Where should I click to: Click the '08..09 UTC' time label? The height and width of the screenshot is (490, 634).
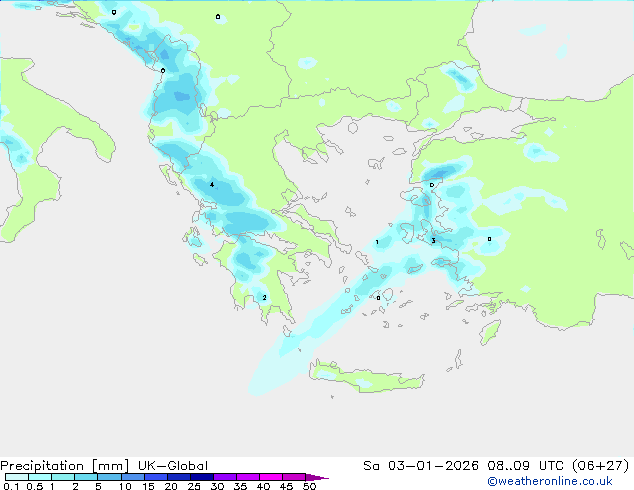point(526,466)
